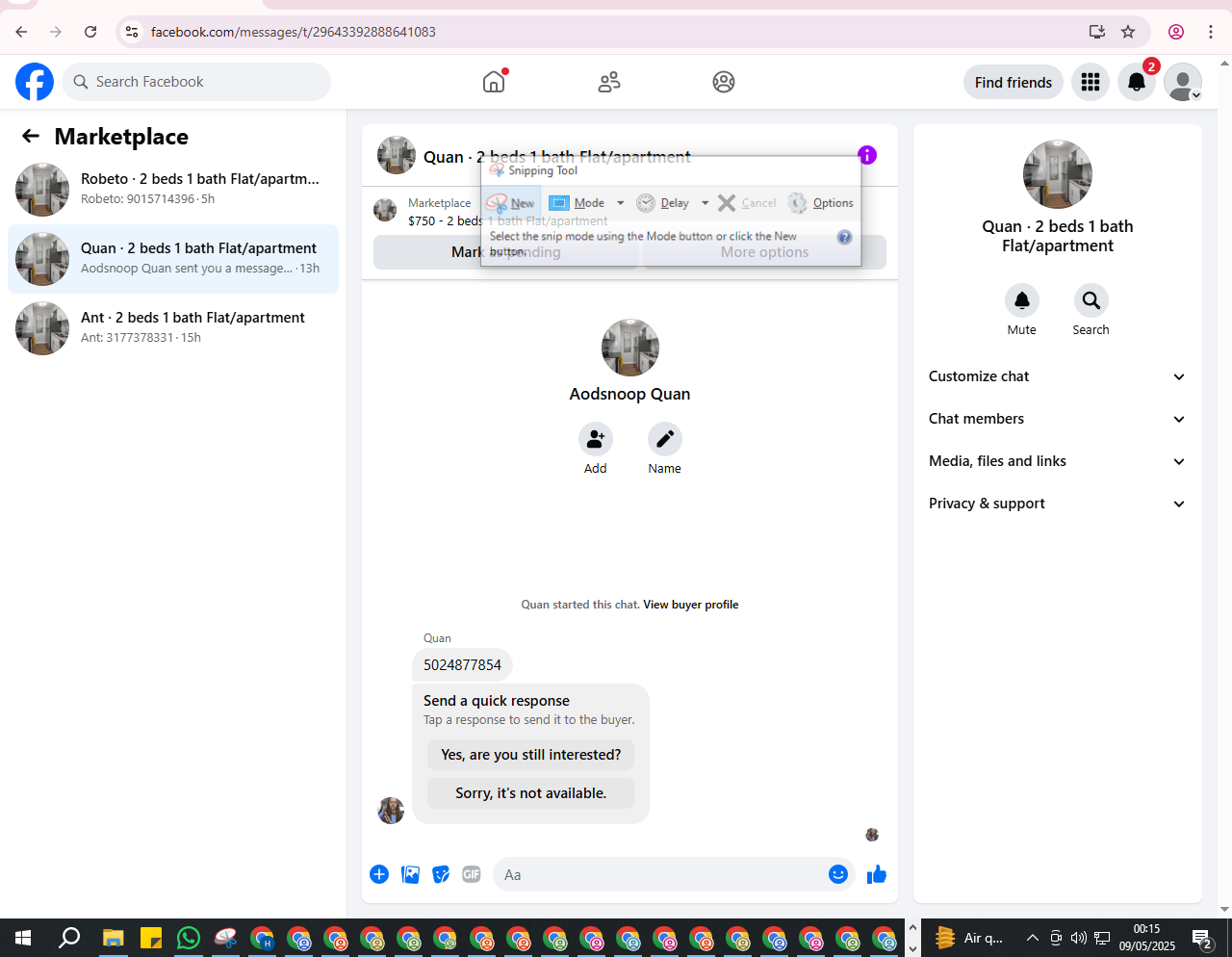This screenshot has height=957, width=1232.
Task: Open Snipping Tool help icon
Action: 844,237
